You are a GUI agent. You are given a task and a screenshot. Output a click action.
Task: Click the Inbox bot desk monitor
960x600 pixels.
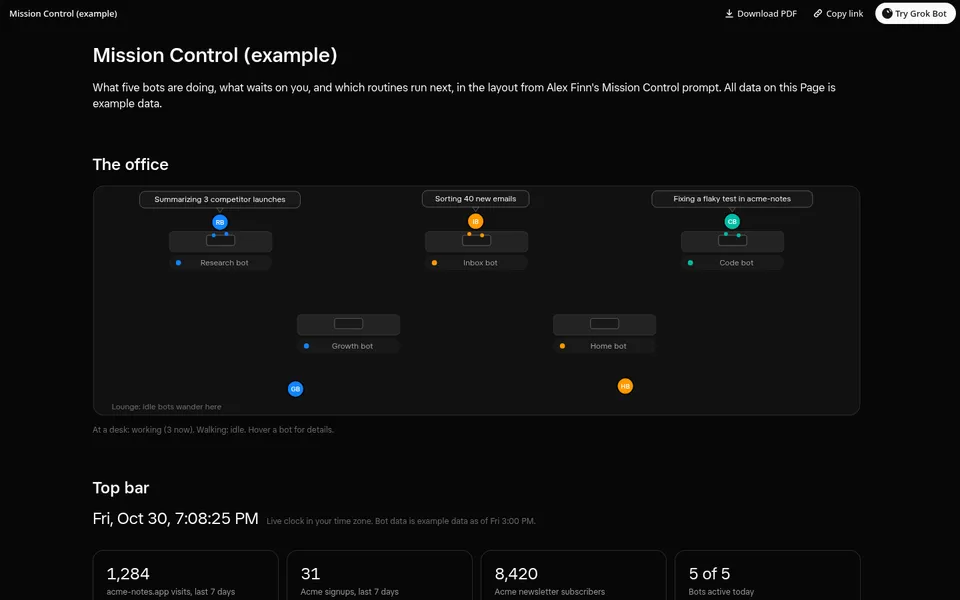[x=476, y=241]
